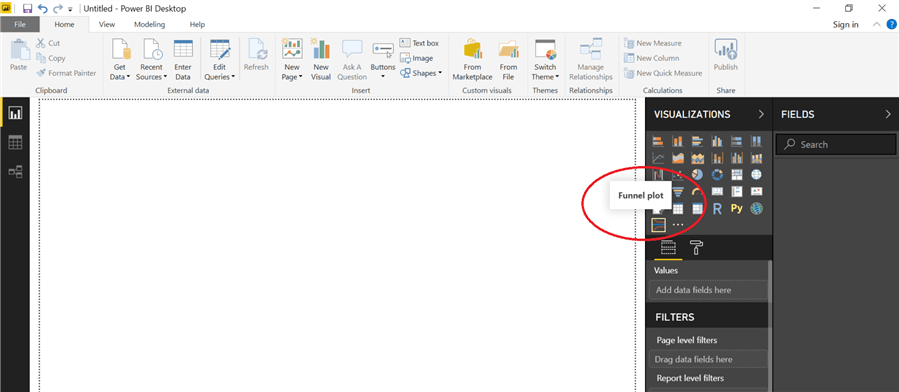Select the Multi-row card visual
Image resolution: width=899 pixels, height=392 pixels.
tap(737, 191)
